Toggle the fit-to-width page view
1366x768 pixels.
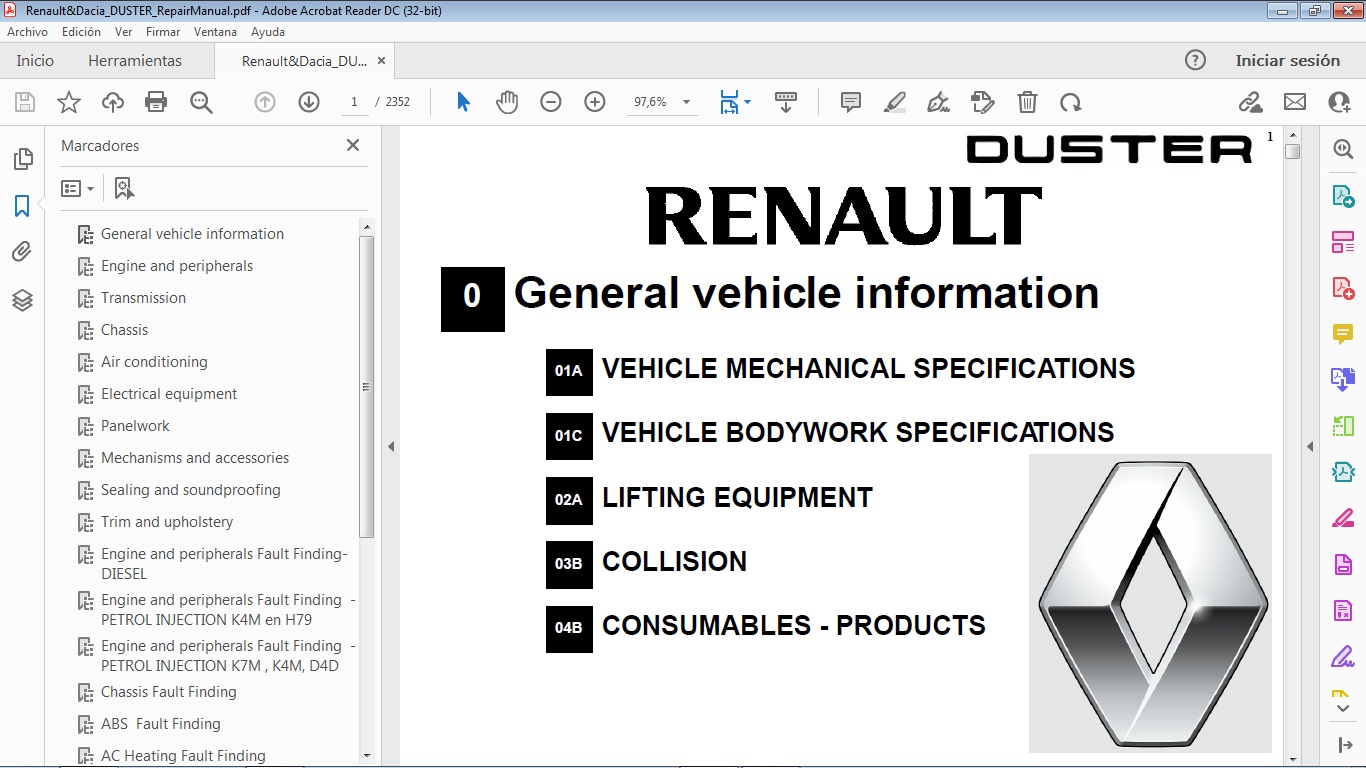pyautogui.click(x=731, y=101)
